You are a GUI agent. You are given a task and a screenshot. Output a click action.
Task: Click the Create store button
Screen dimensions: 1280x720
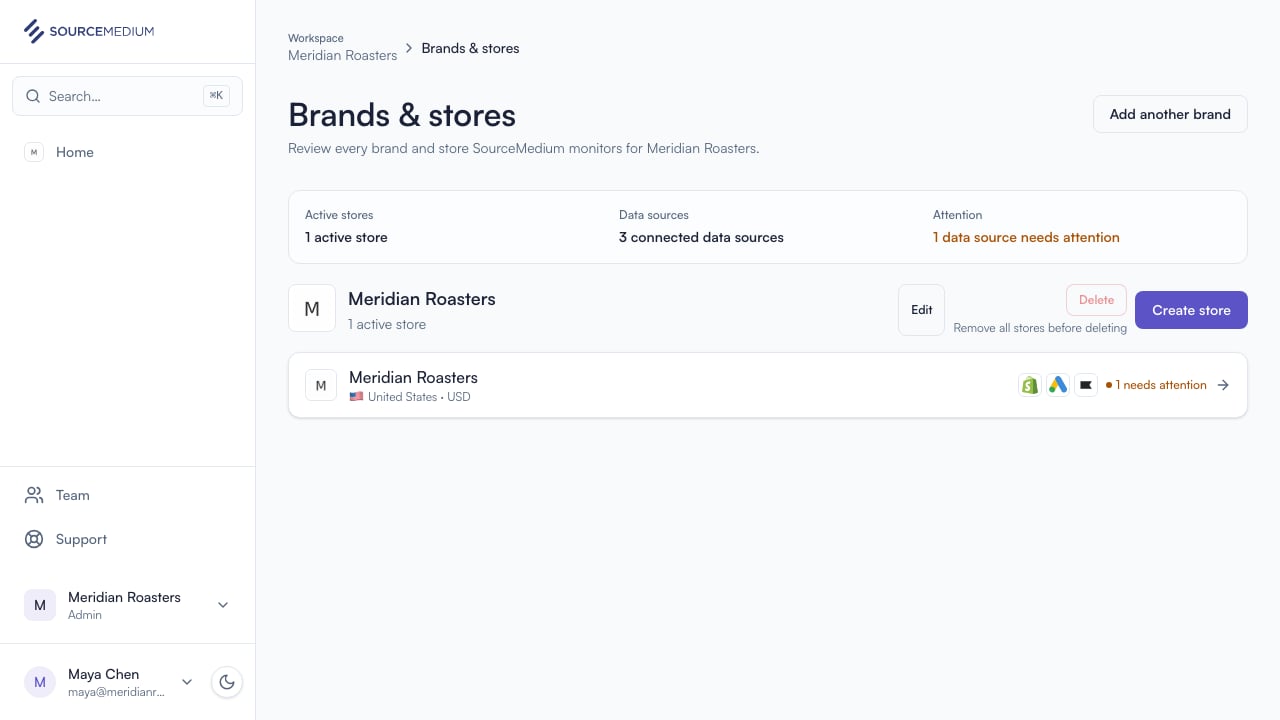coord(1191,310)
